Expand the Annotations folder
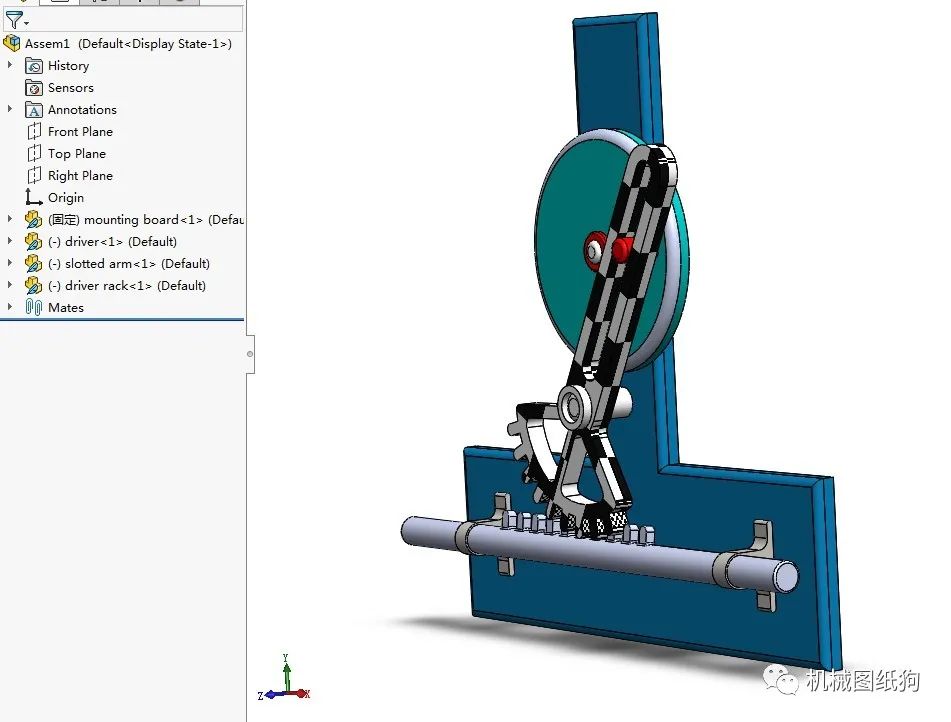The height and width of the screenshot is (722, 951). click(10, 109)
